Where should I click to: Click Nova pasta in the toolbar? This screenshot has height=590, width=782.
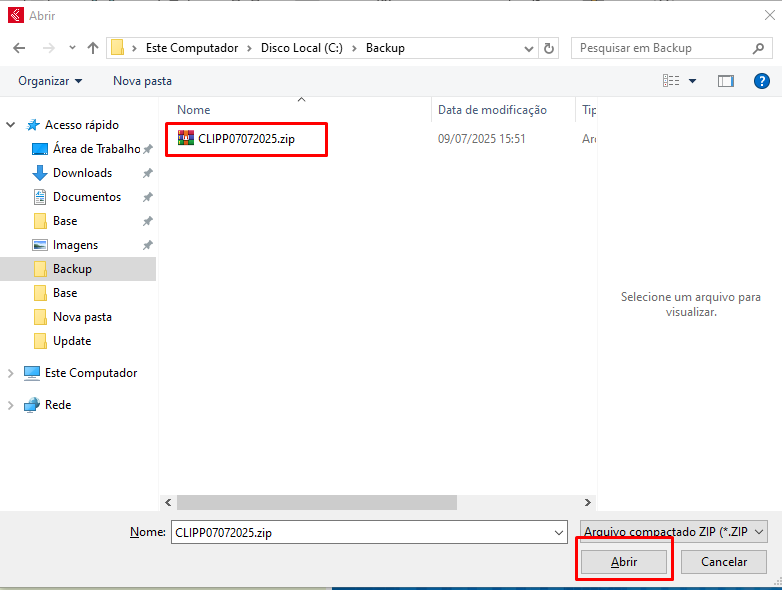pos(142,81)
